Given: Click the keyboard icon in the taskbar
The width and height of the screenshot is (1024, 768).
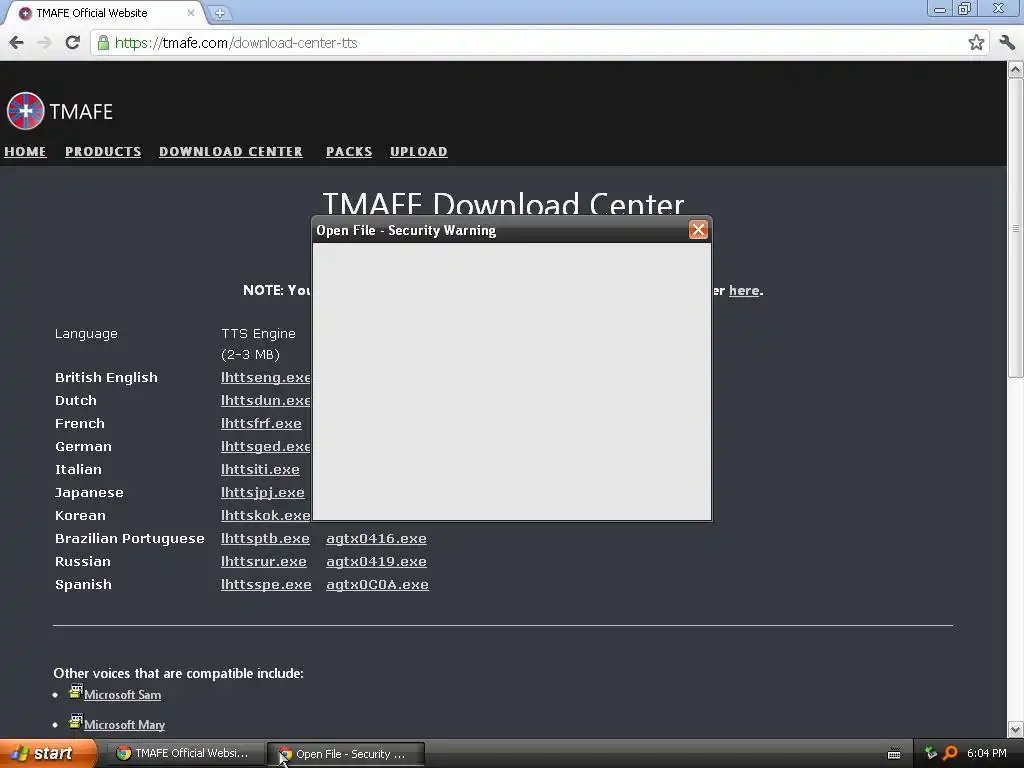Looking at the screenshot, I should pyautogui.click(x=894, y=754).
